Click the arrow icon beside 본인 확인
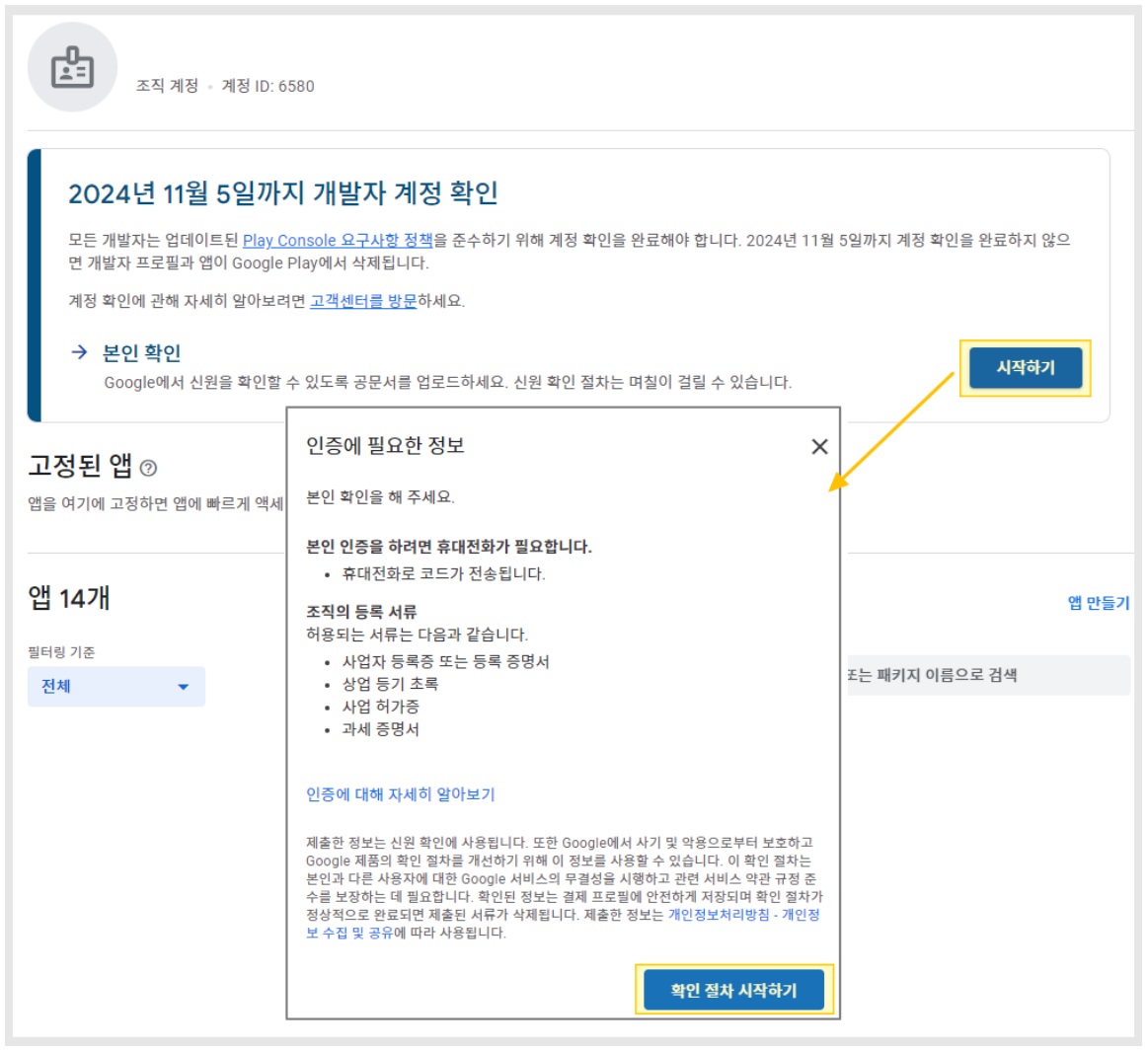The width and height of the screenshot is (1148, 1050). pyautogui.click(x=79, y=352)
